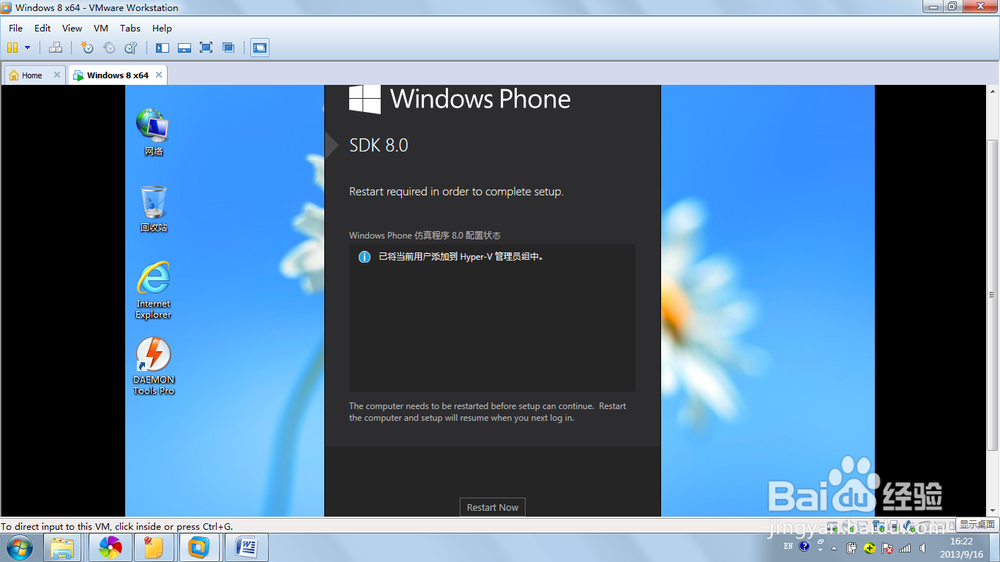
Task: Click the blue help question mark tray icon
Action: pyautogui.click(x=805, y=547)
